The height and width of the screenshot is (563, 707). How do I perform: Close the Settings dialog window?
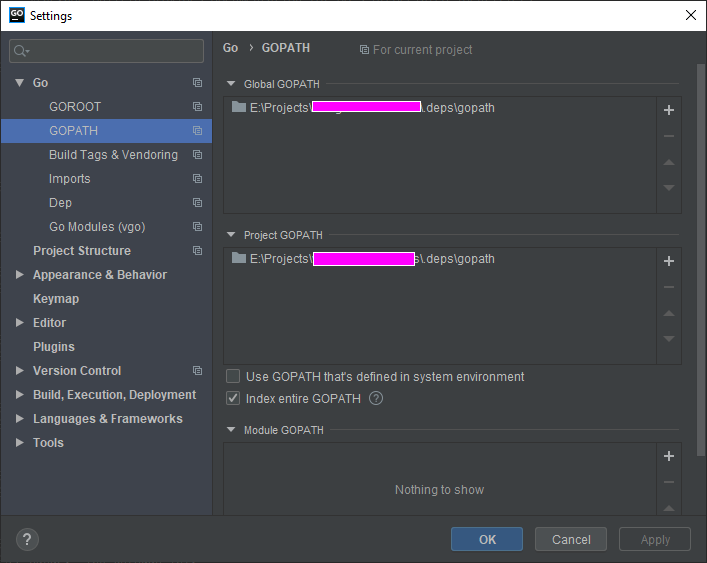[x=690, y=15]
